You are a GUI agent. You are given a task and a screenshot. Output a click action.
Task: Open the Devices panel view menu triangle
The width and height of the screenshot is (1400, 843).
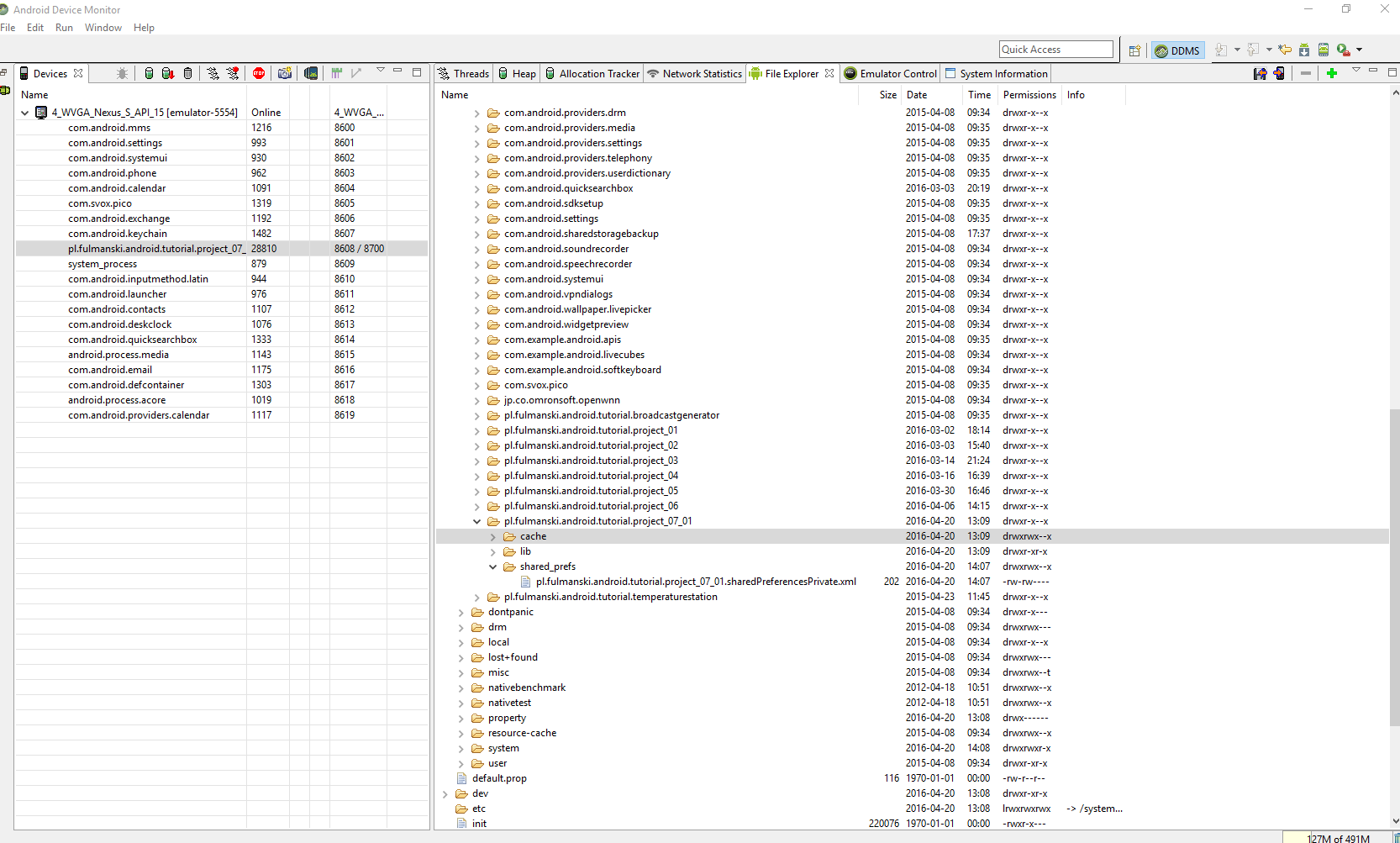coord(381,71)
